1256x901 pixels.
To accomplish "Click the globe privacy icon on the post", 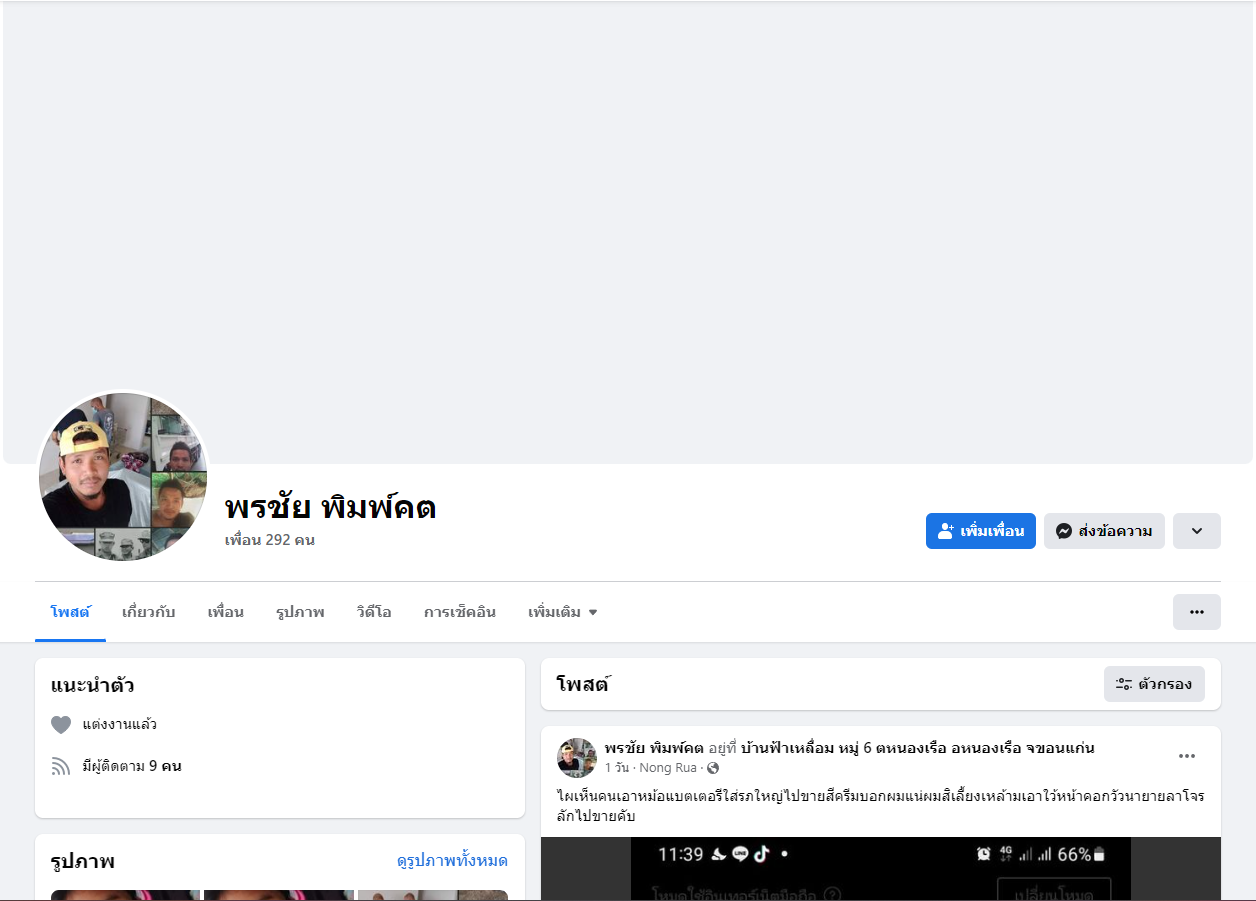I will click(713, 768).
